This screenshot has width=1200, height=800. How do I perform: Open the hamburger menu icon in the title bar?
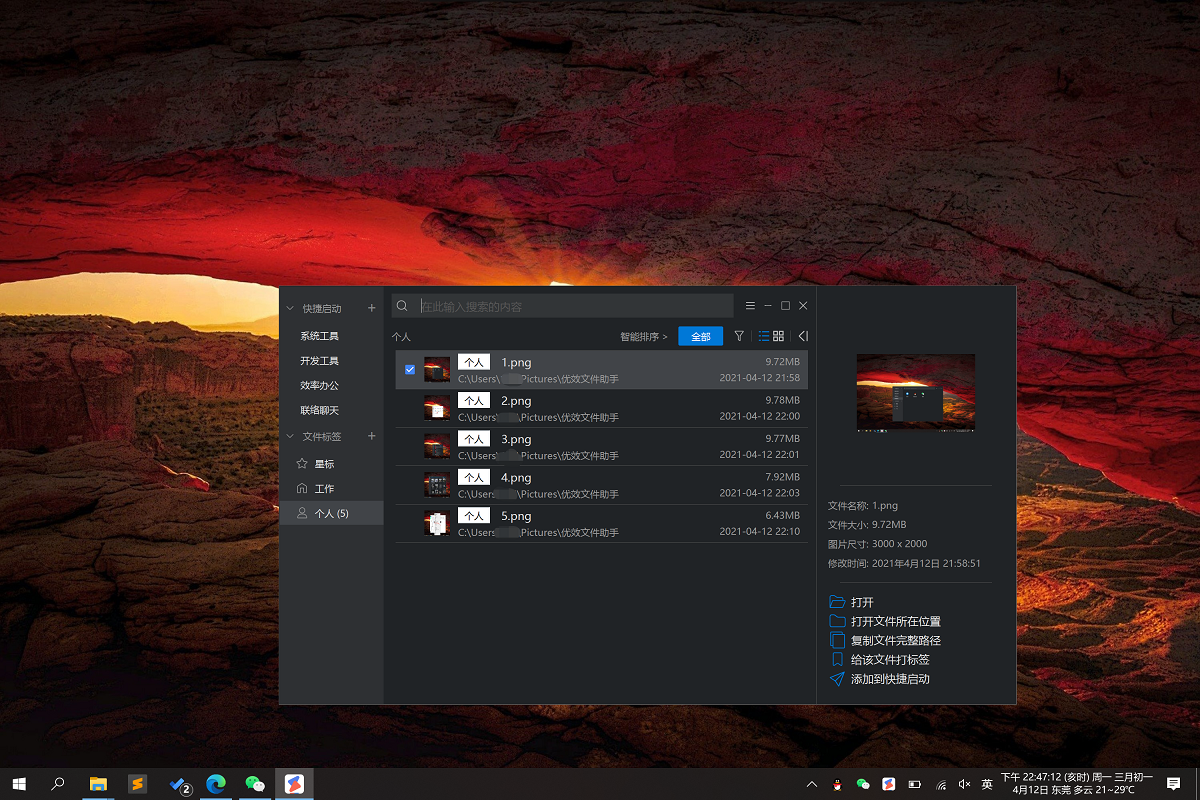750,305
